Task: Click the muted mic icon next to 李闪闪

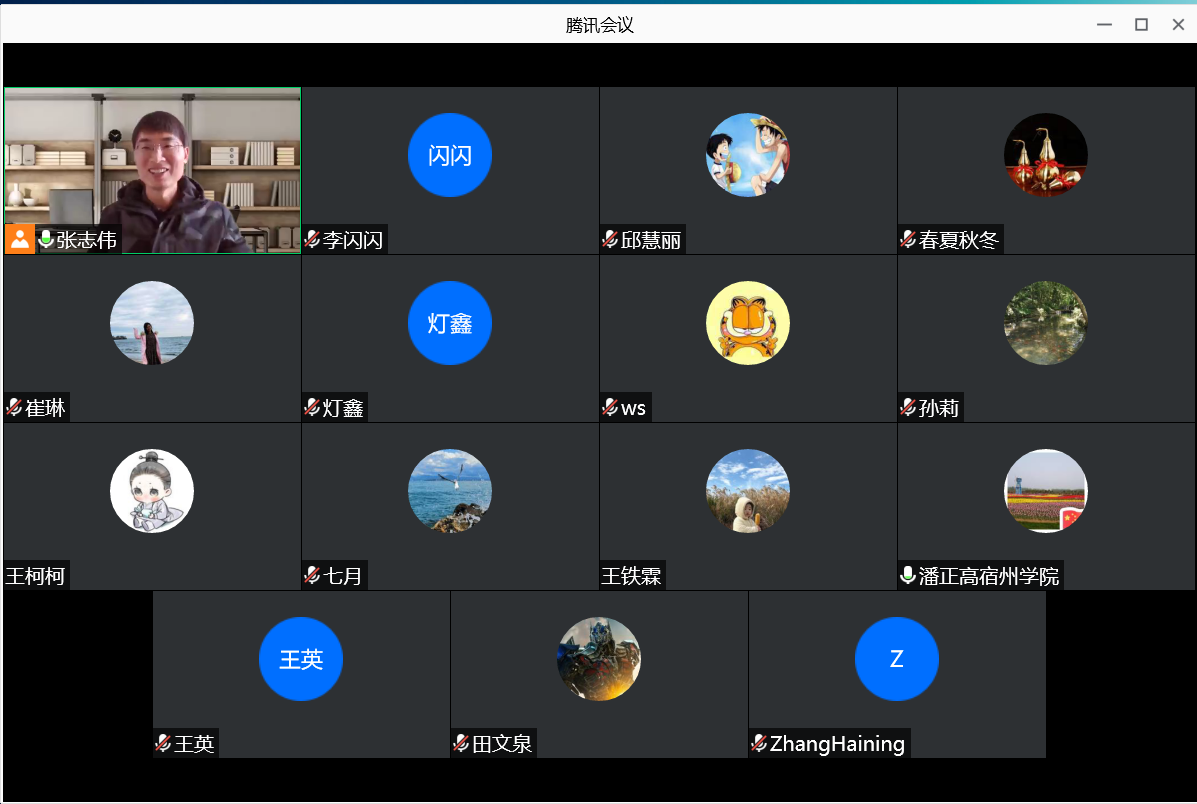Action: click(x=312, y=240)
